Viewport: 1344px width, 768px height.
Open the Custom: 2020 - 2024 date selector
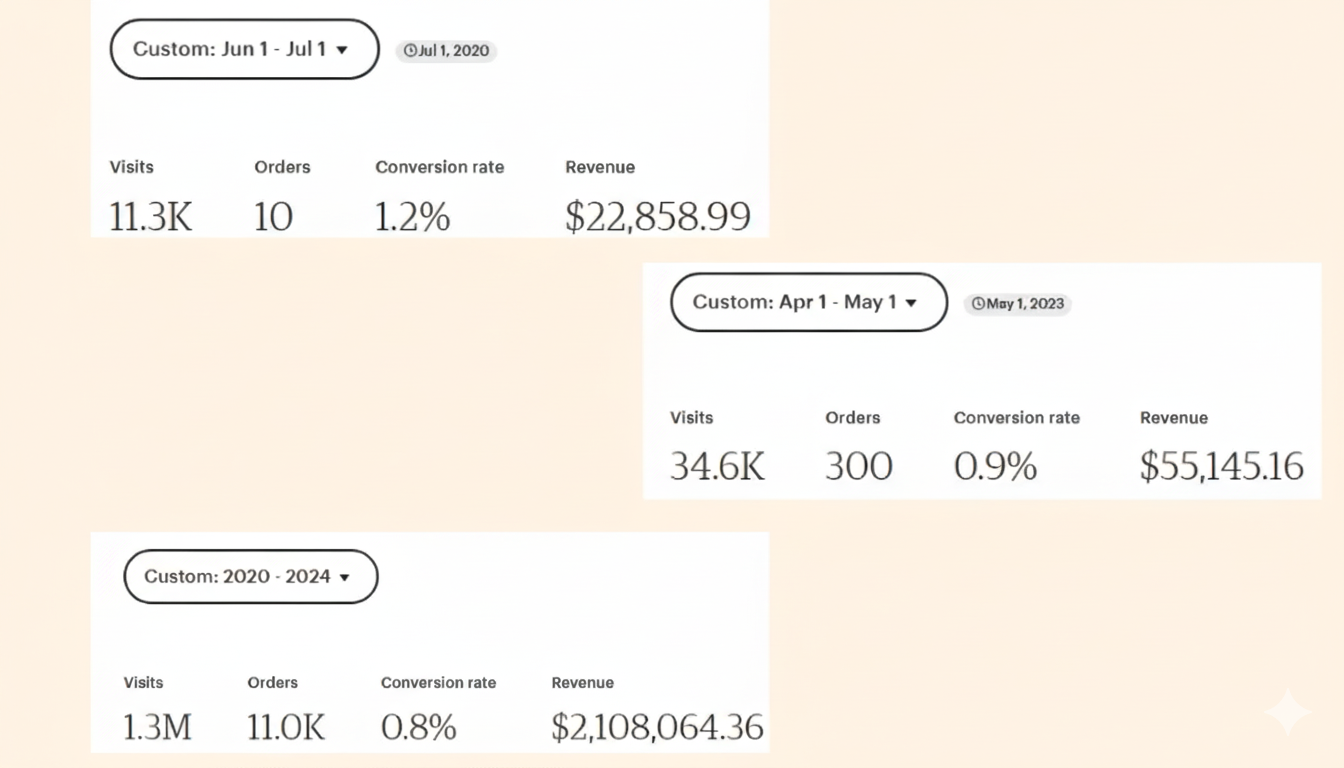250,576
